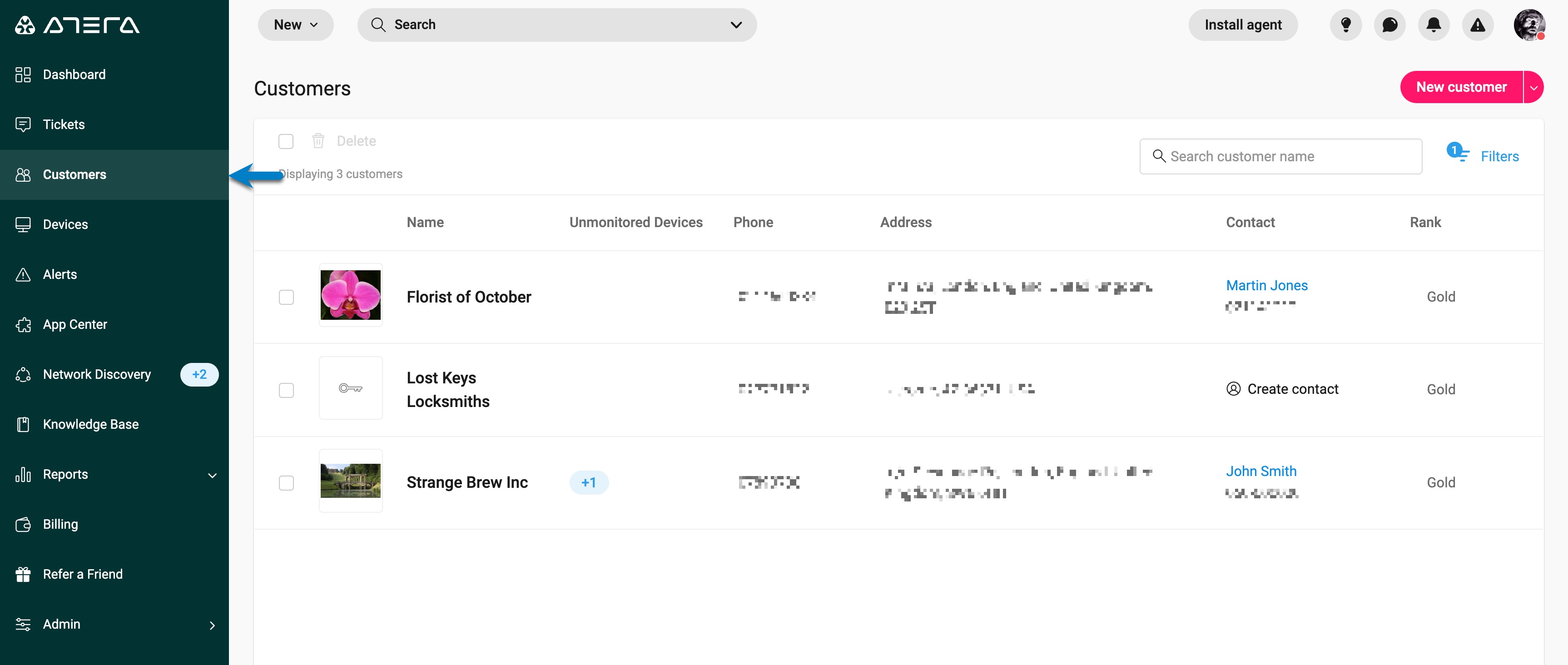Open John Smith contact link
1568x665 pixels.
point(1261,471)
